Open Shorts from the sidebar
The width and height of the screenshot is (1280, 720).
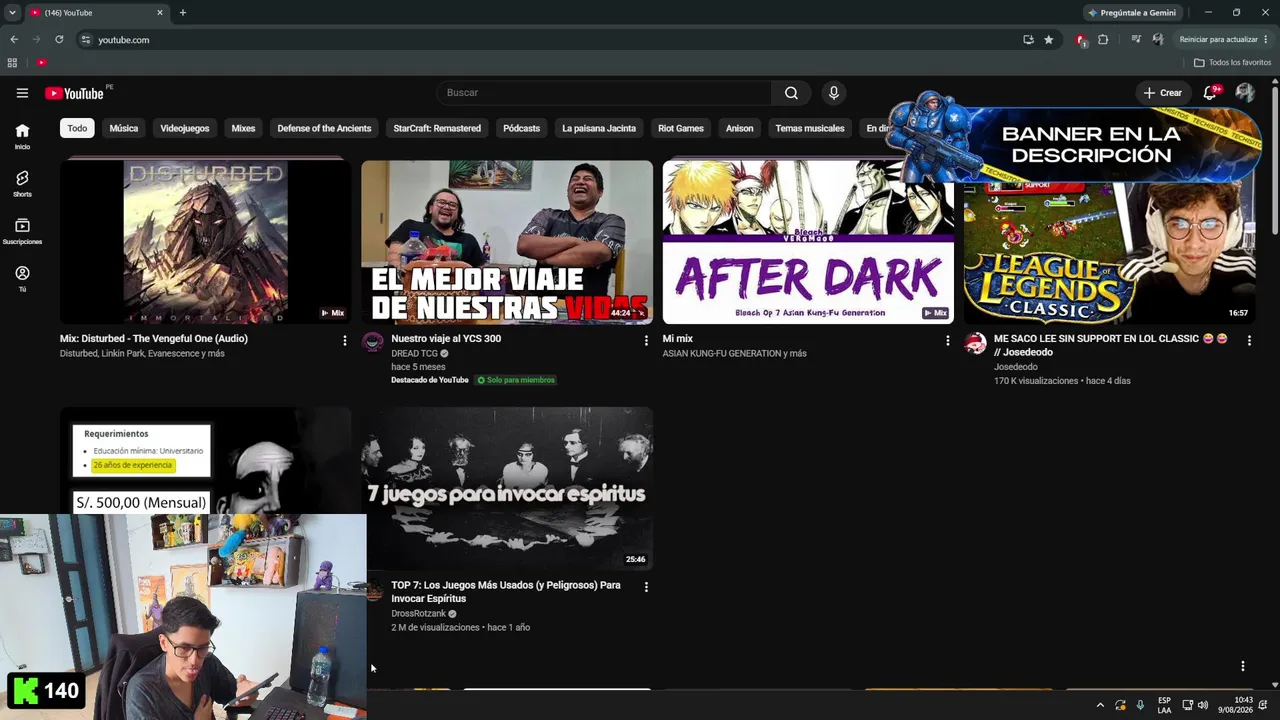click(x=22, y=183)
